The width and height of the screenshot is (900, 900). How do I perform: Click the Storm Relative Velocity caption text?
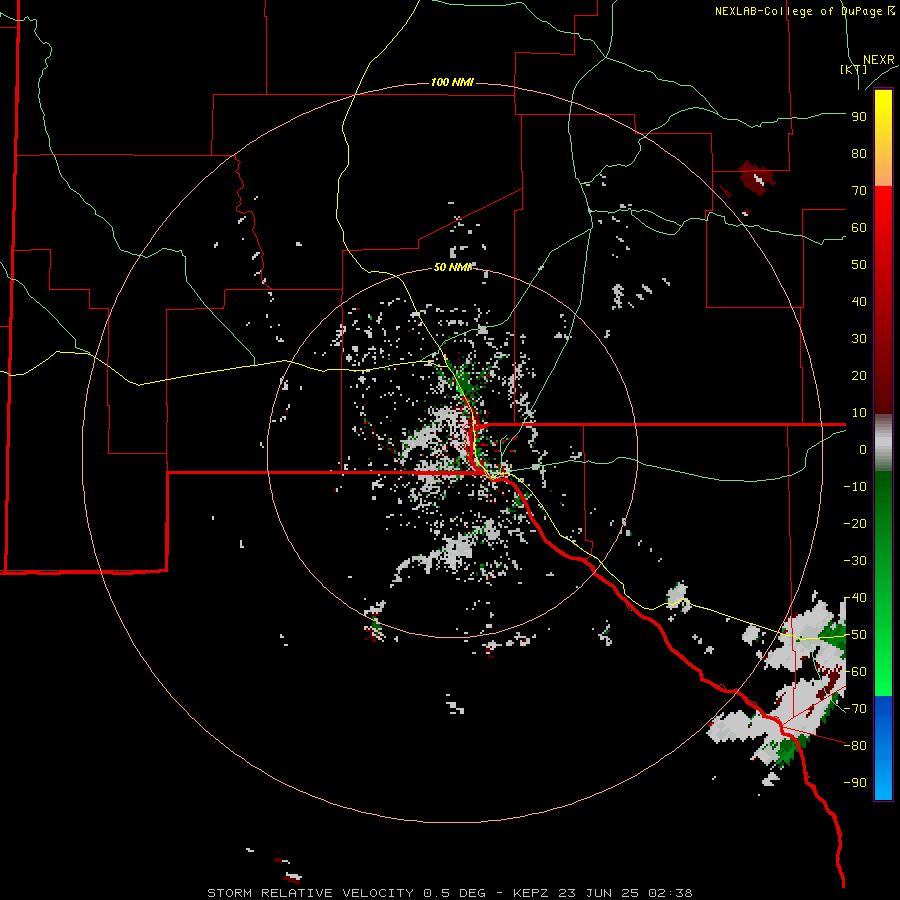pyautogui.click(x=449, y=893)
